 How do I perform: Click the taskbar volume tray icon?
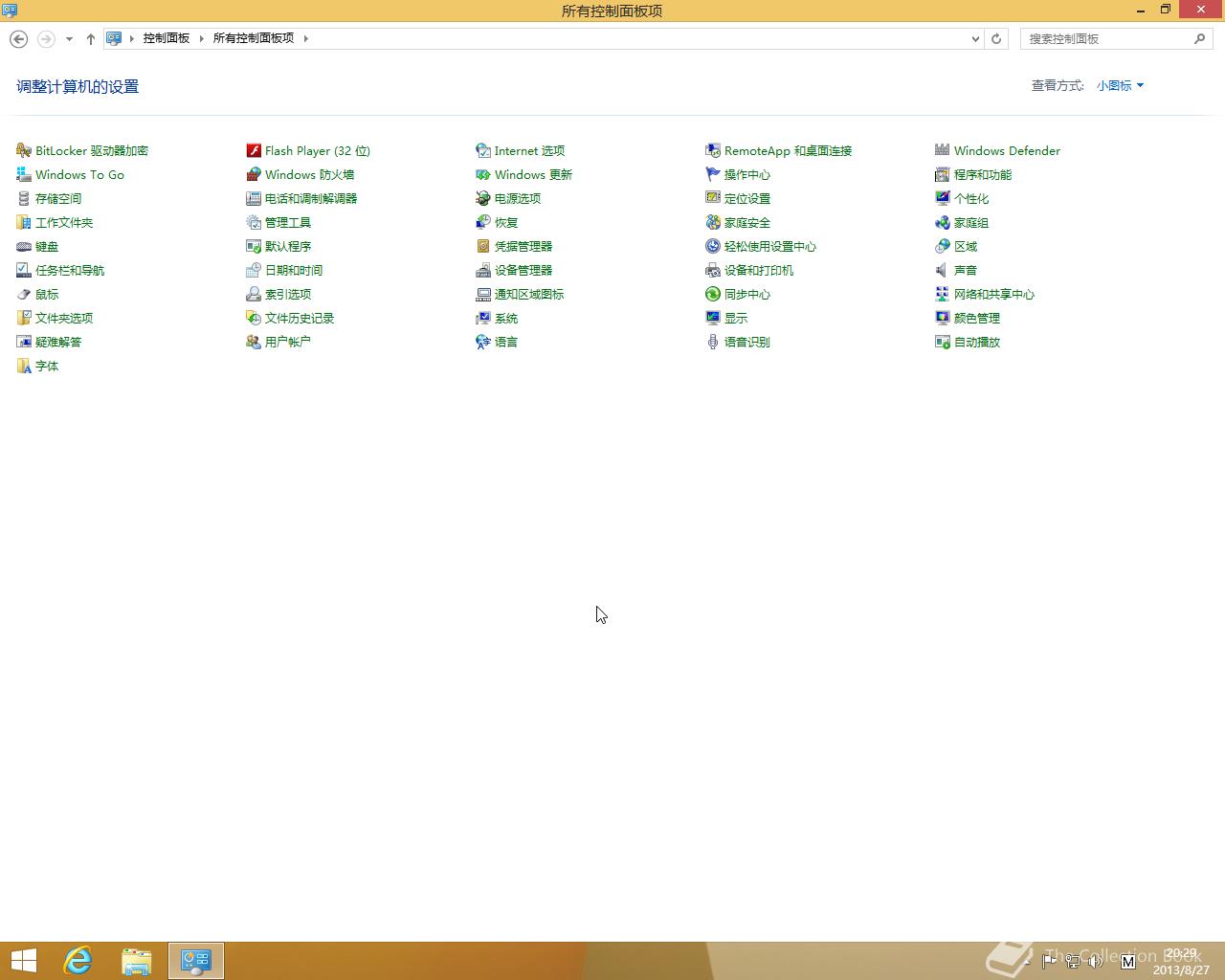pyautogui.click(x=1096, y=961)
